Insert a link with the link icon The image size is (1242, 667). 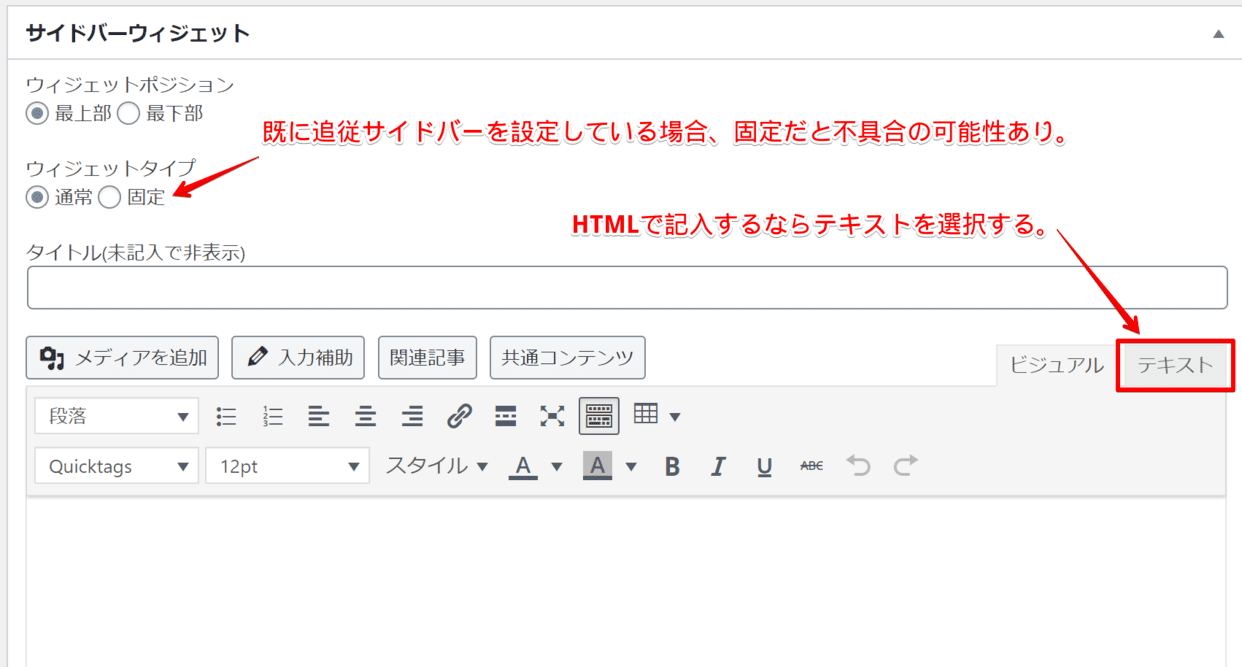pos(459,416)
